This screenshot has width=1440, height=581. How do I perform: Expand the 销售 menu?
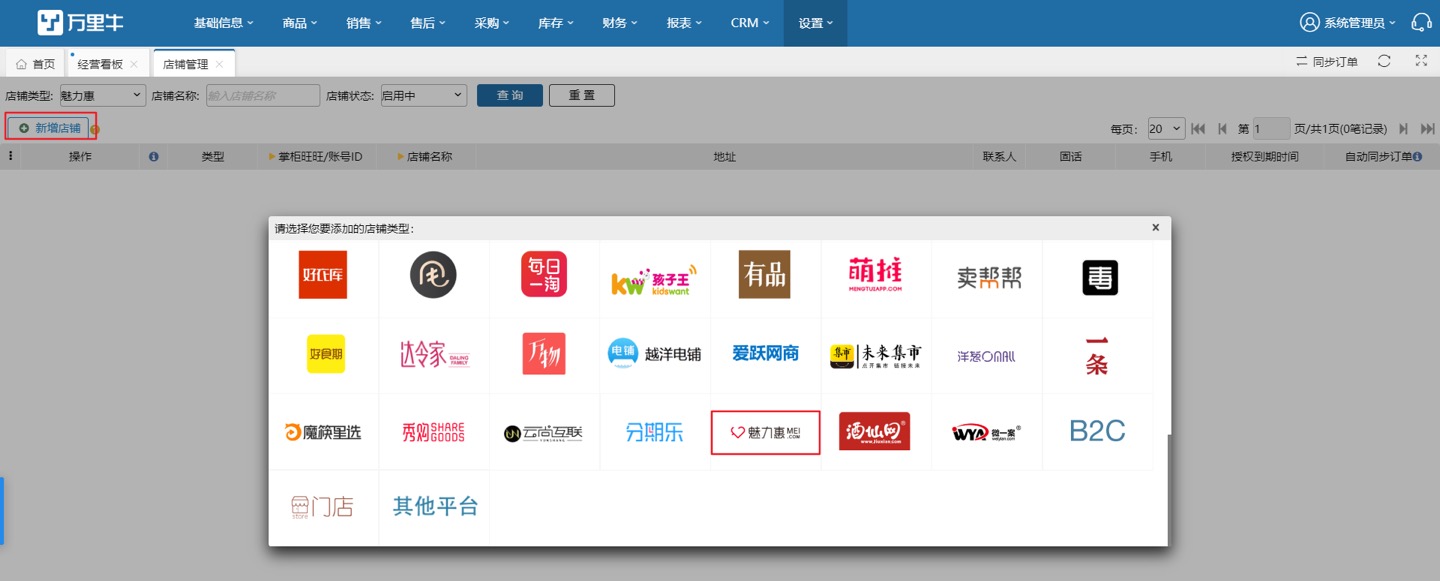point(364,22)
